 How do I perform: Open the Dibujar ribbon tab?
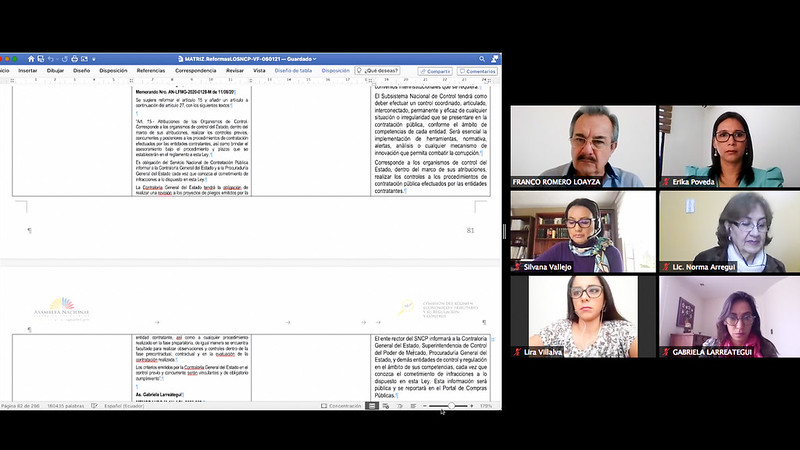55,71
